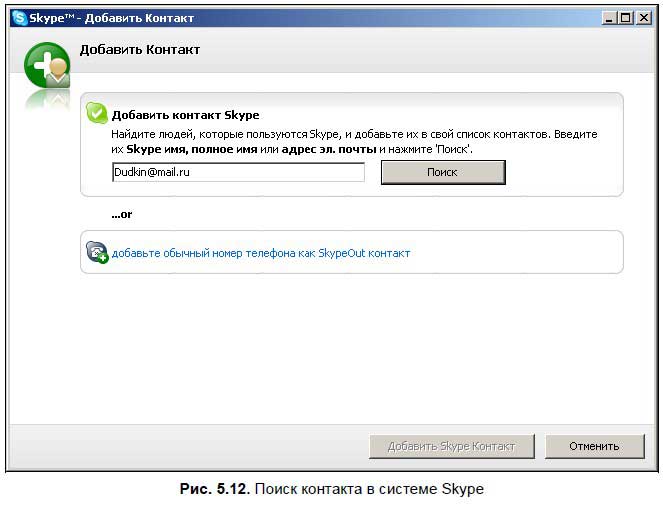Click the large green add-contact icon
Screen dimensions: 663x505
[x=47, y=66]
